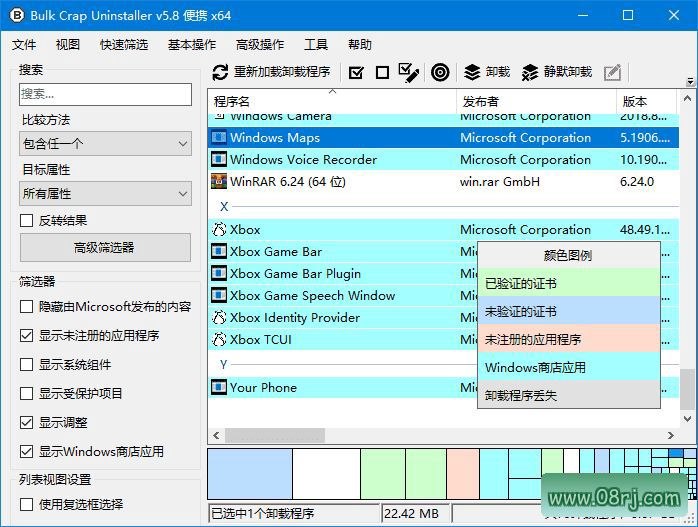
Task: Click the large blue treemap block
Action: (250, 474)
